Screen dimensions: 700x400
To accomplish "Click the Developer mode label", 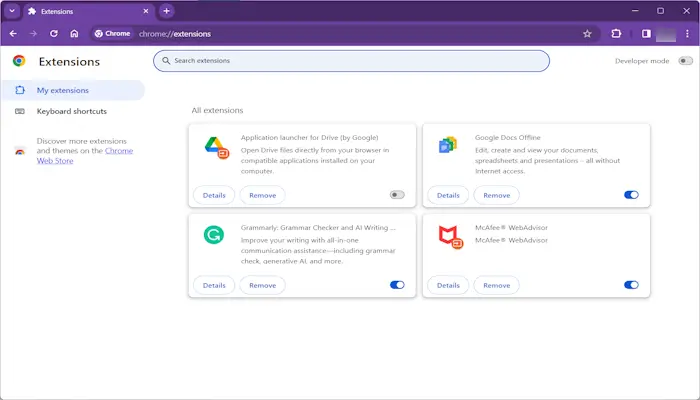I will 642,61.
